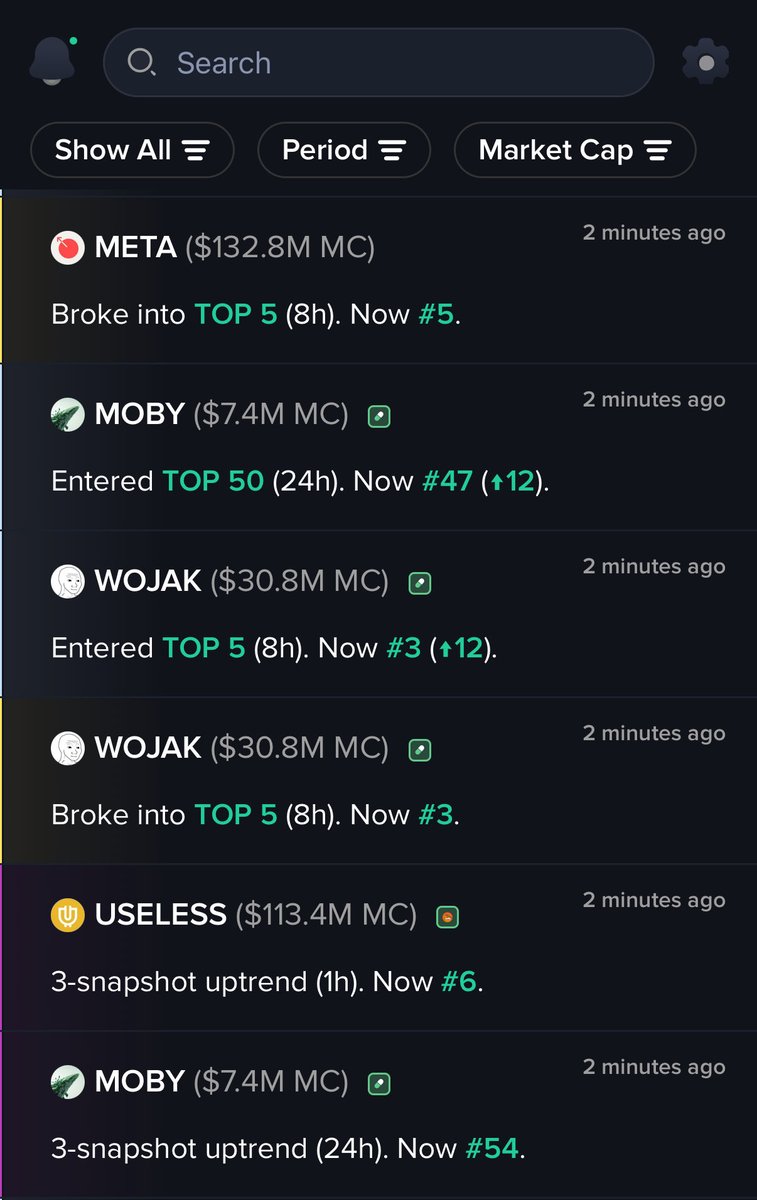The image size is (757, 1200).
Task: Open USELESS ticker name link
Action: pos(161,914)
